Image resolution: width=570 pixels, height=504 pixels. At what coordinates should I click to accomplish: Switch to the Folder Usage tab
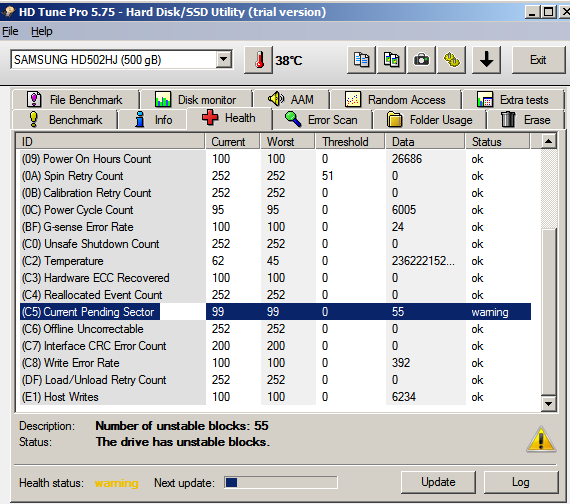point(430,120)
